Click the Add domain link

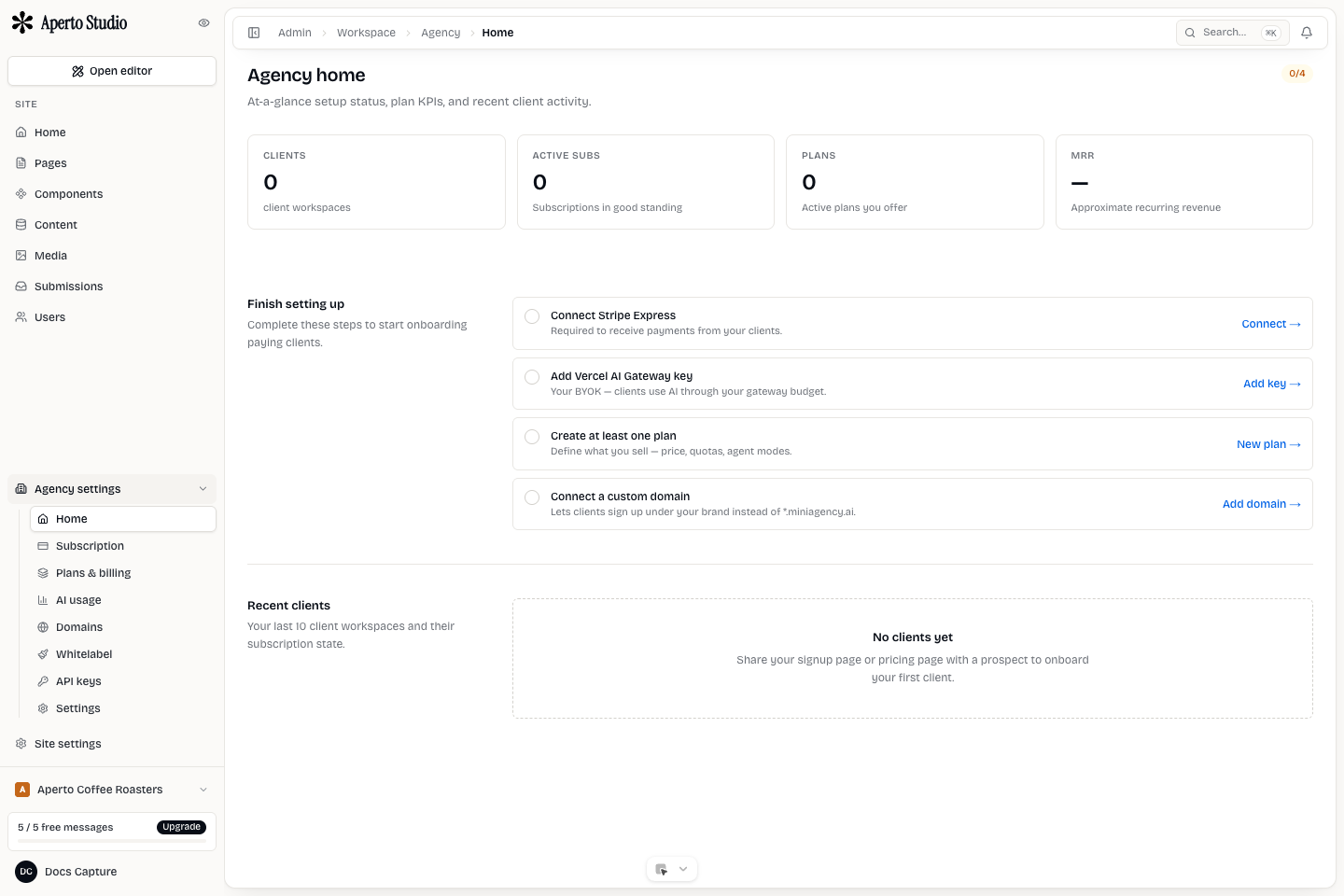1262,504
